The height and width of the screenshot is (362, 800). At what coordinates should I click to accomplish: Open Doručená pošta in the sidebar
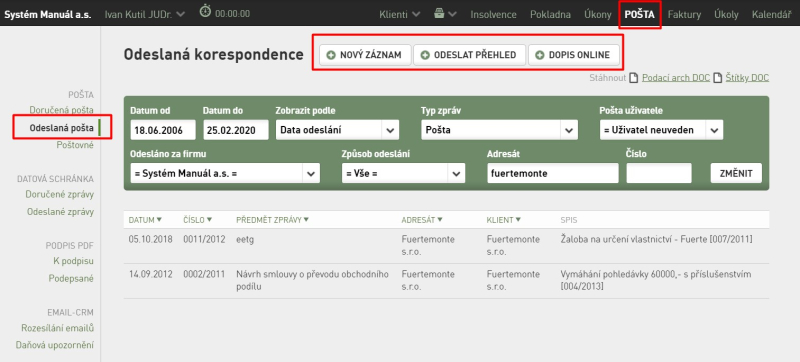click(x=61, y=110)
